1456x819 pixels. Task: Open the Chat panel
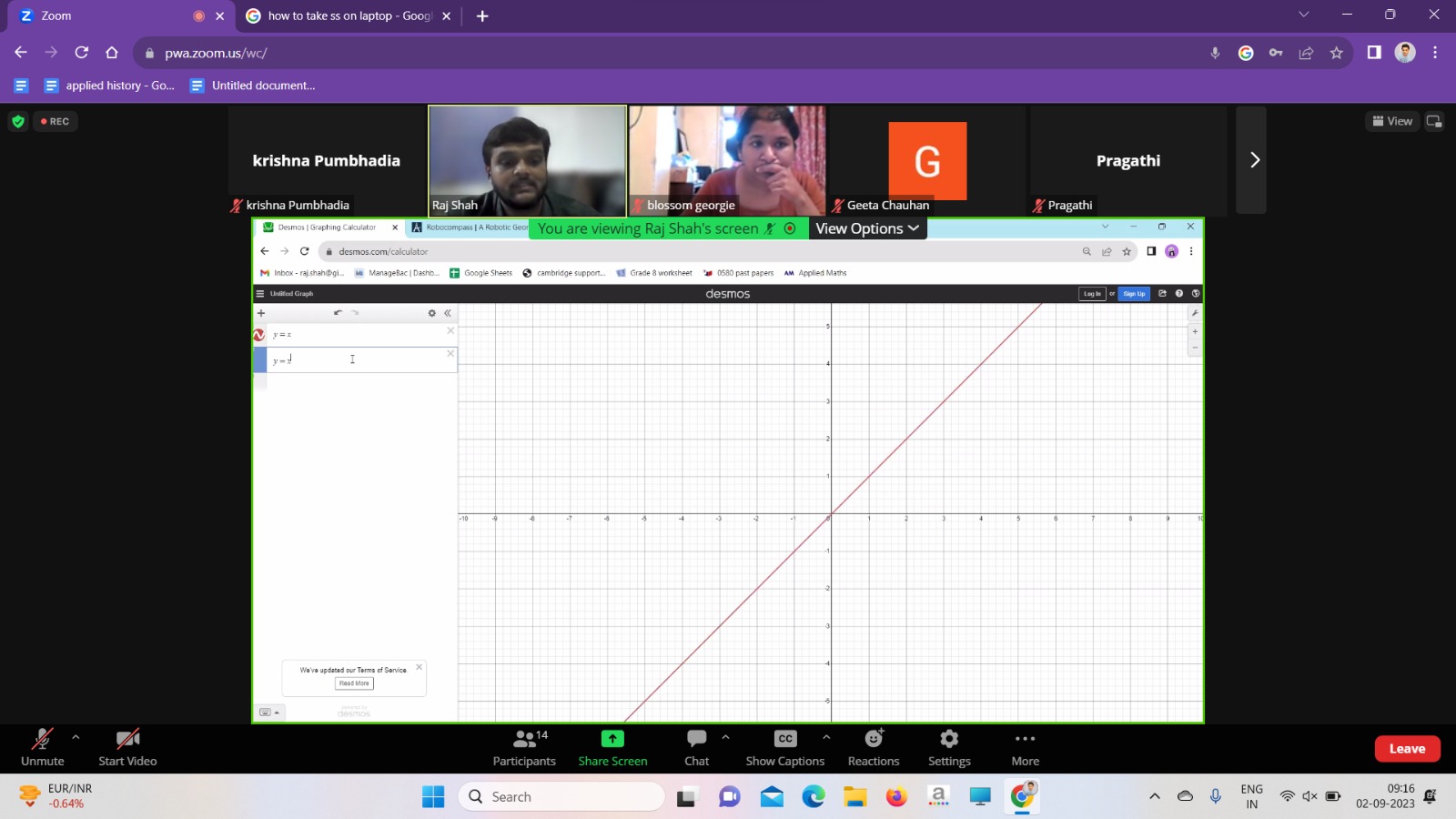[x=697, y=748]
